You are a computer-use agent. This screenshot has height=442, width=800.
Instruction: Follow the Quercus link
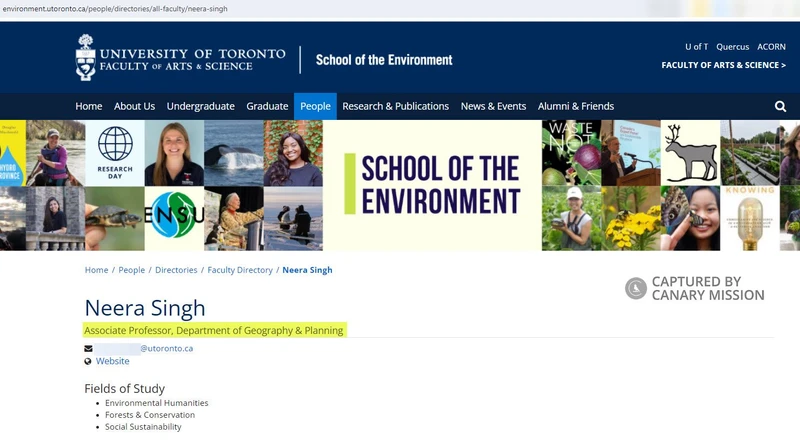tap(733, 46)
